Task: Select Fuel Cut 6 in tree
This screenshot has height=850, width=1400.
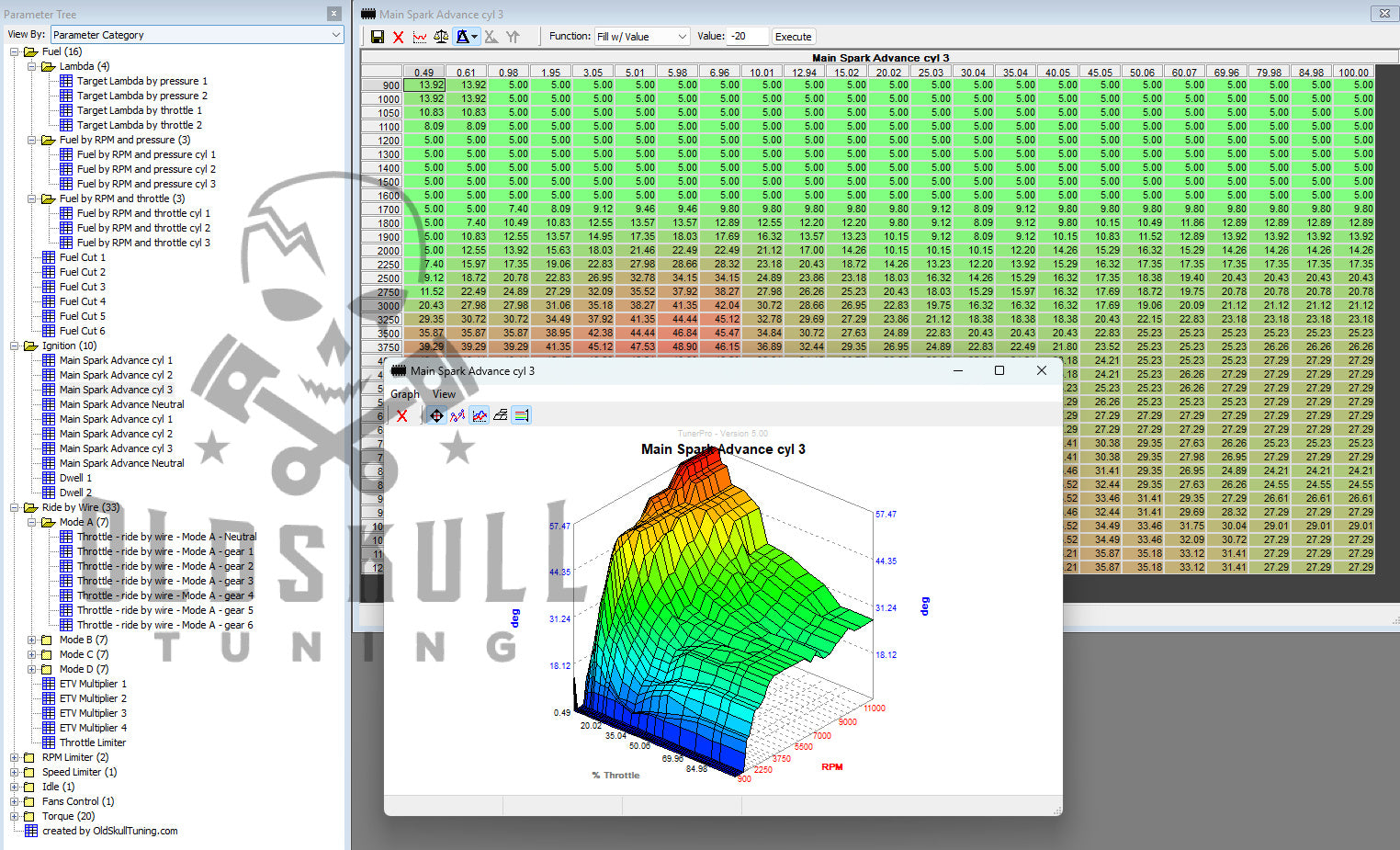Action: point(83,331)
